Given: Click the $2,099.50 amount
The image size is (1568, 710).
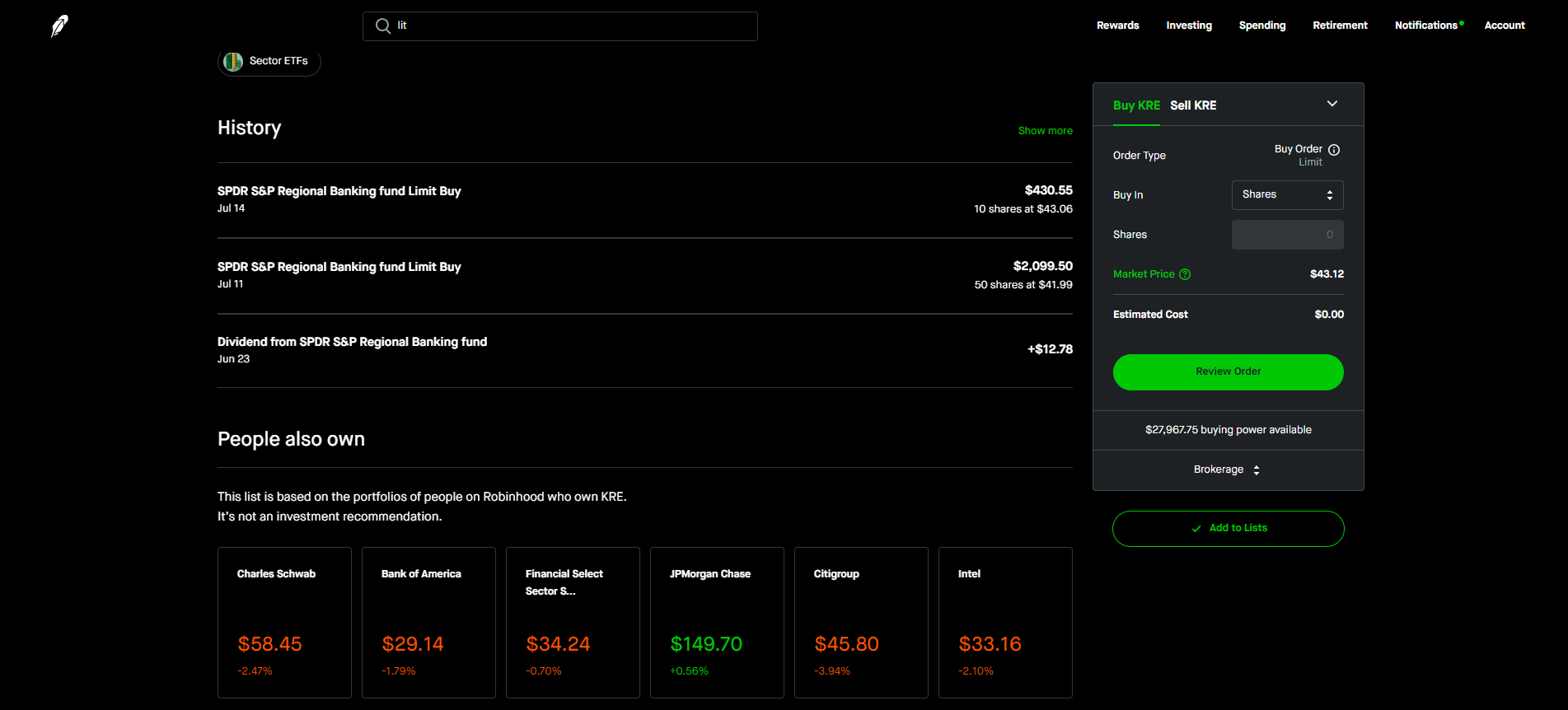Looking at the screenshot, I should [x=1042, y=266].
